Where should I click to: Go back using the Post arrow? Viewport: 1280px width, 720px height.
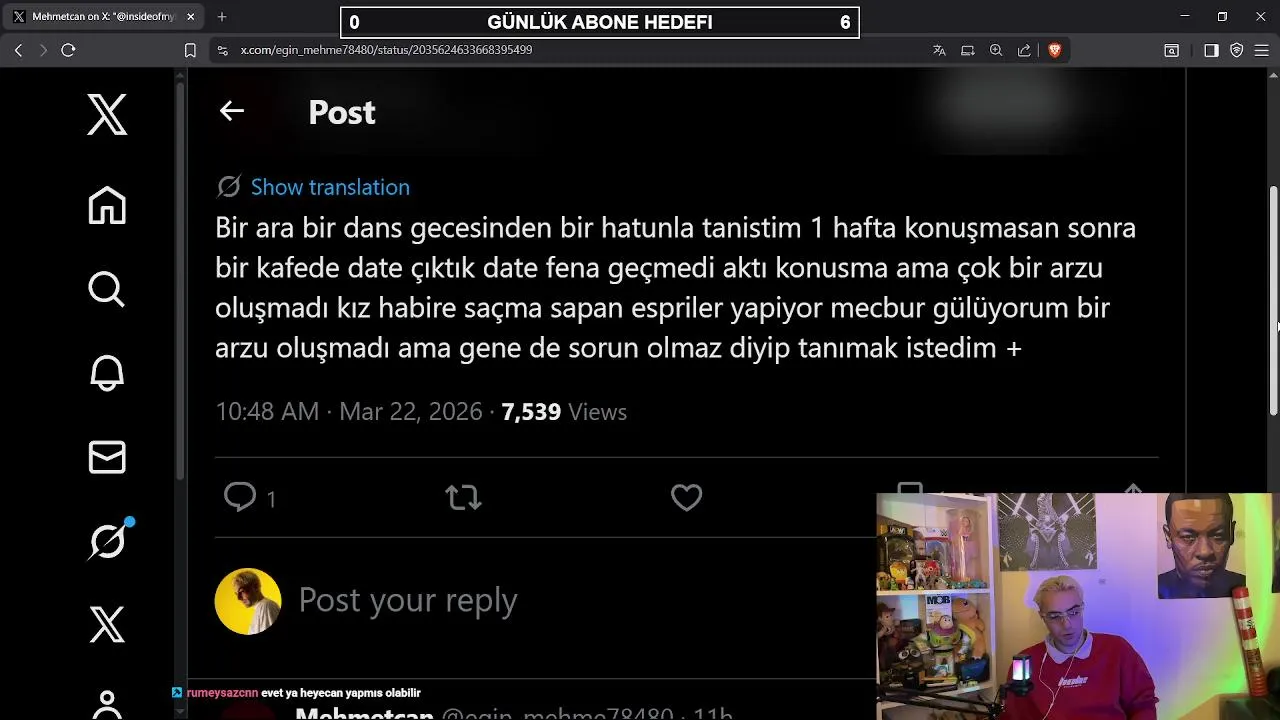(232, 111)
